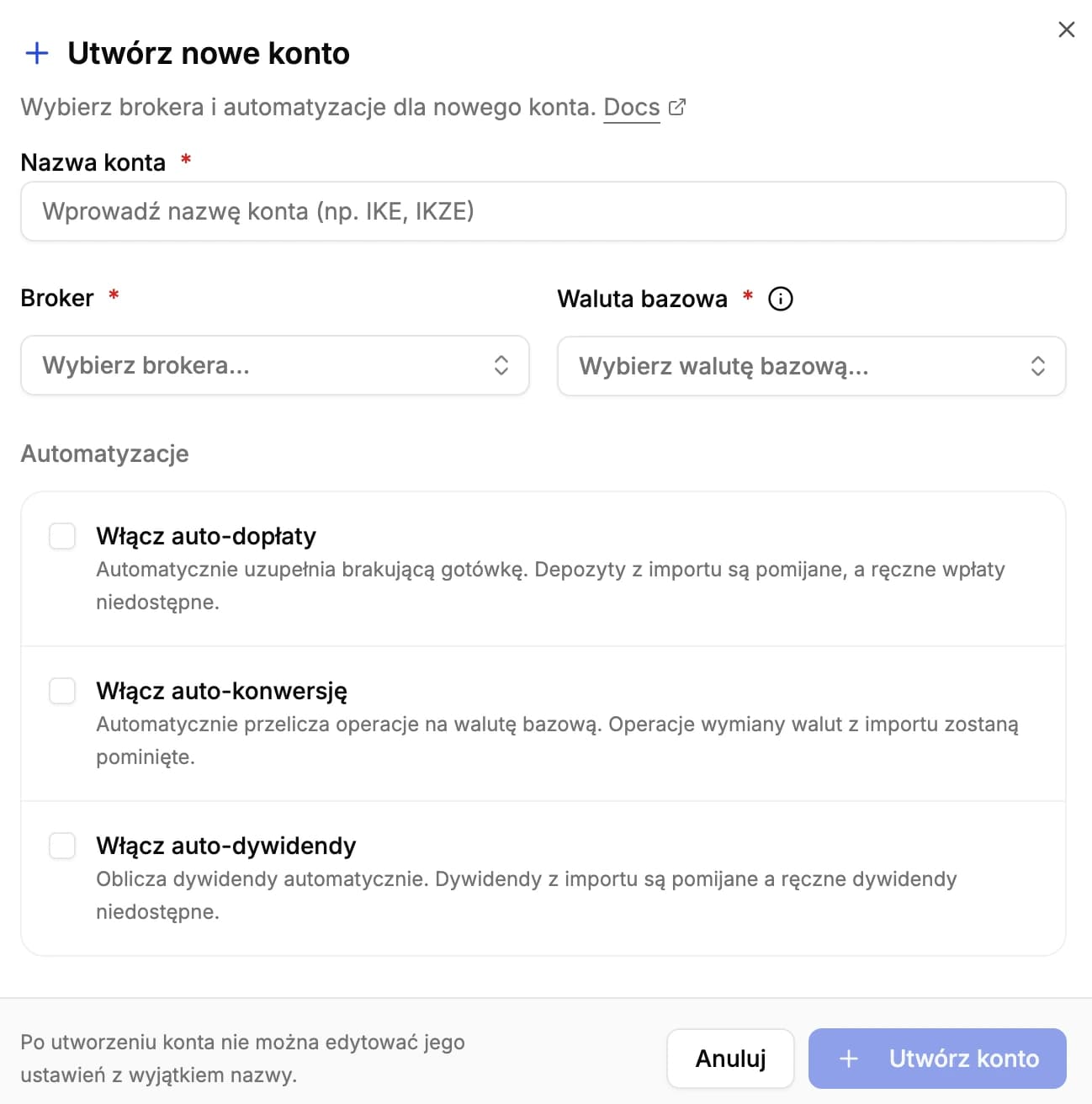
Task: Click the Włącz auto-dopłaty label text
Action: (206, 536)
